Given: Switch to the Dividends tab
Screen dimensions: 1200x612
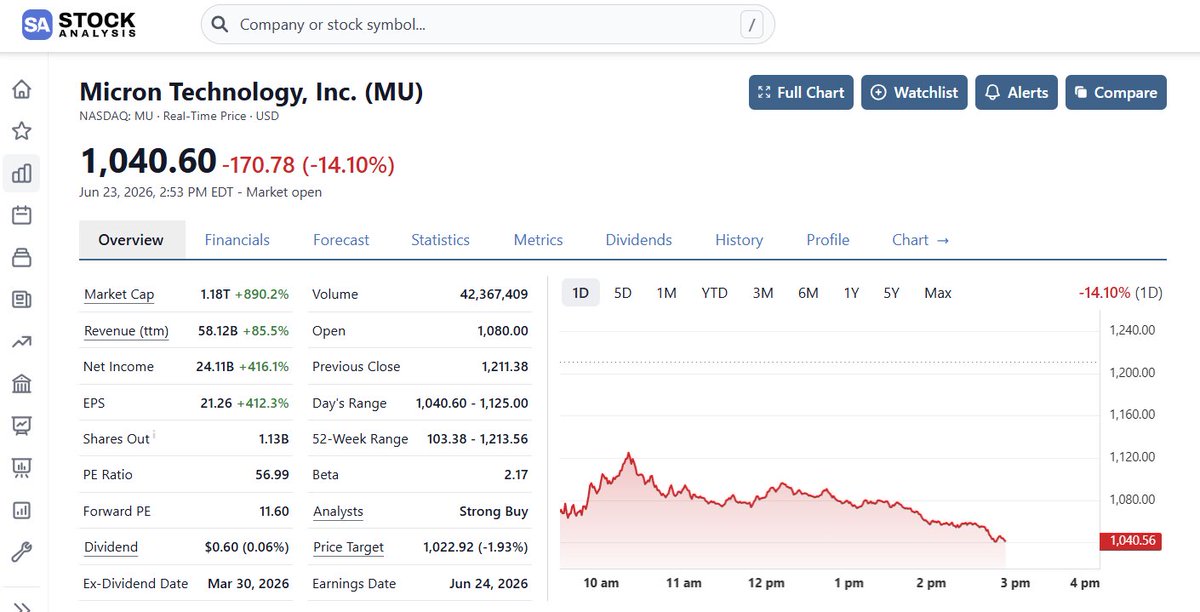Looking at the screenshot, I should [639, 240].
